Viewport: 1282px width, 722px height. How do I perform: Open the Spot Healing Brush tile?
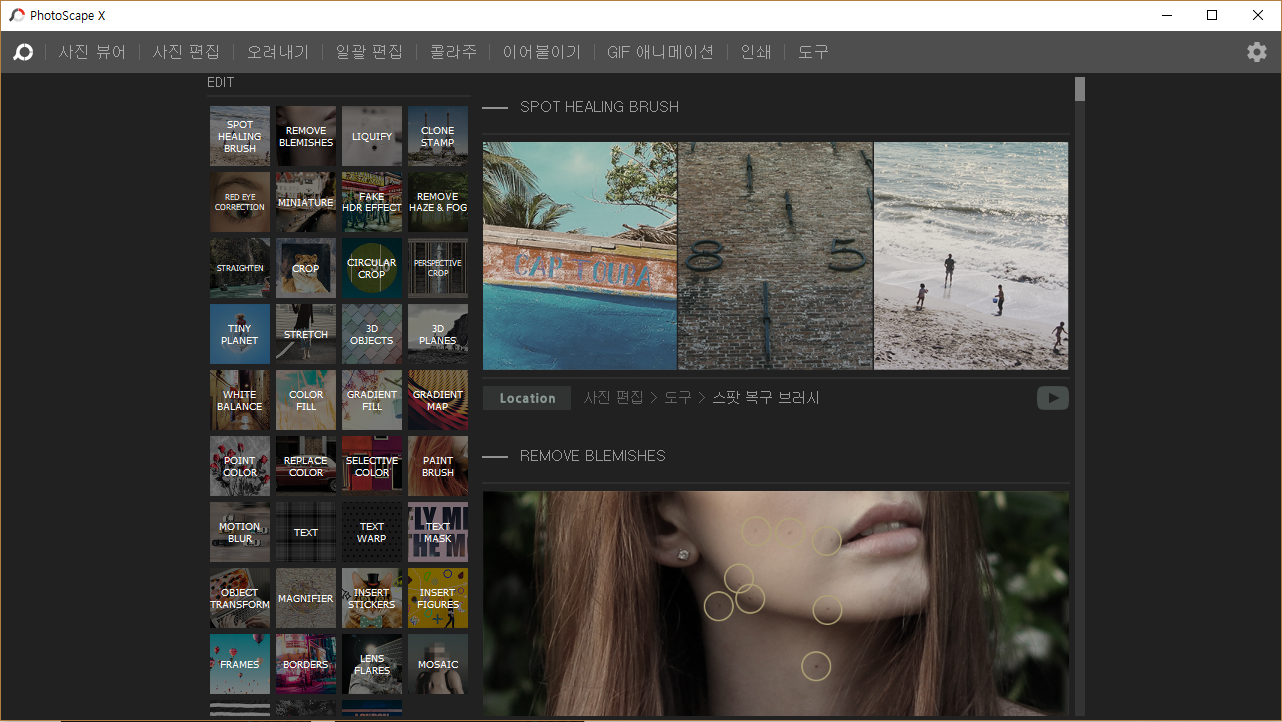point(240,136)
